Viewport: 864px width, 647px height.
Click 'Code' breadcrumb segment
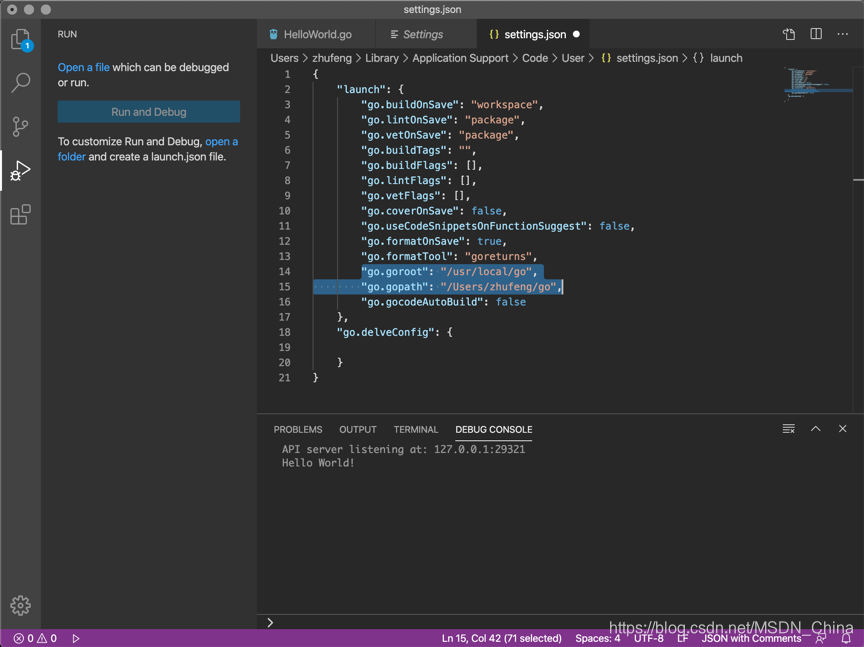pyautogui.click(x=535, y=58)
